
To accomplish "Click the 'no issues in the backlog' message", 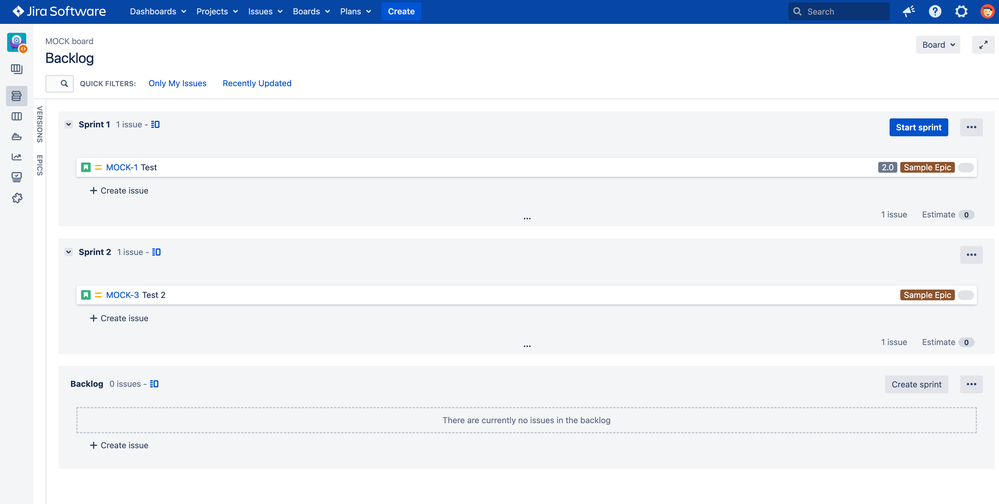I will [x=527, y=421].
